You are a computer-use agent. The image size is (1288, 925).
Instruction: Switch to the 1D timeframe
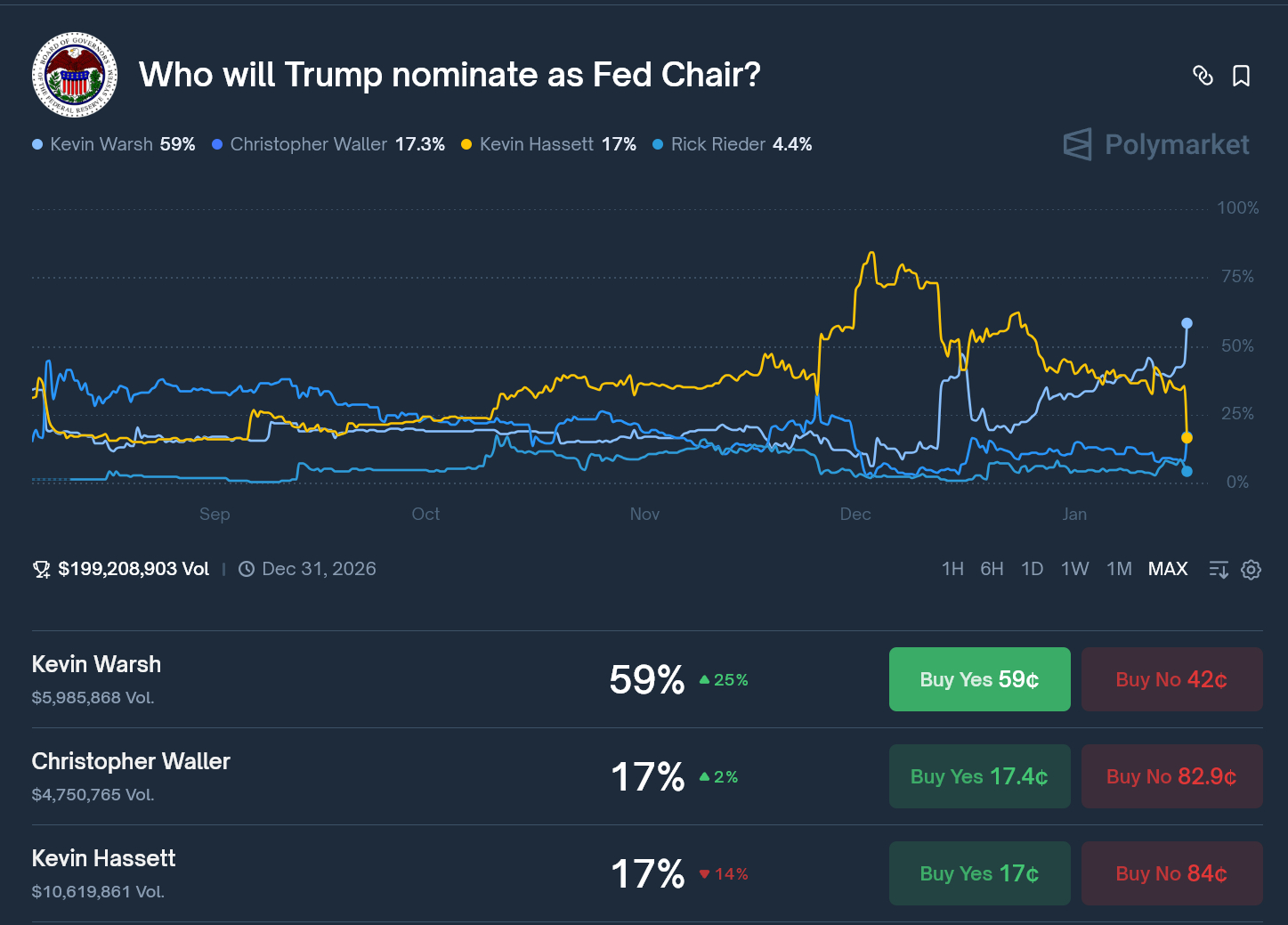coord(1032,568)
